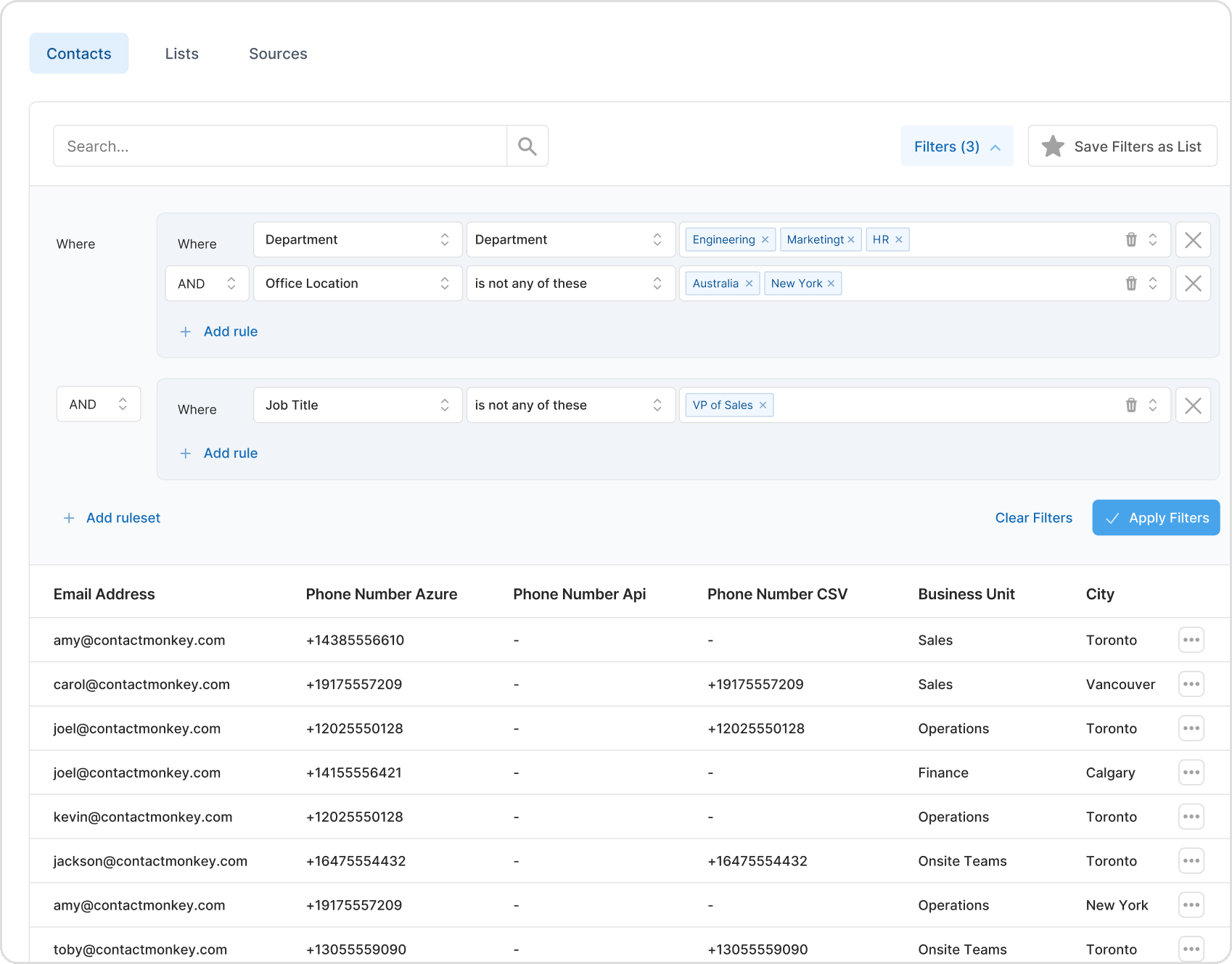Click trash icon in Department rule row
Image resolution: width=1232 pixels, height=964 pixels.
click(1130, 240)
